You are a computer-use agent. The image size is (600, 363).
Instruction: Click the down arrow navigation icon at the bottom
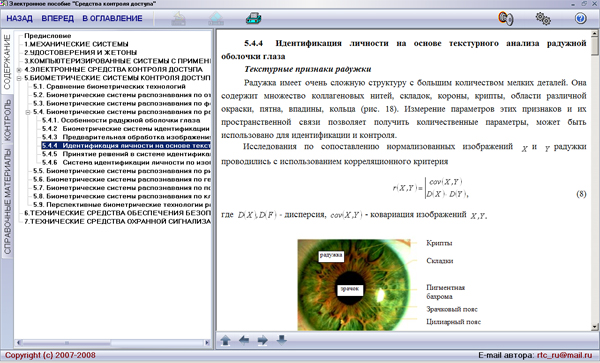(x=281, y=340)
